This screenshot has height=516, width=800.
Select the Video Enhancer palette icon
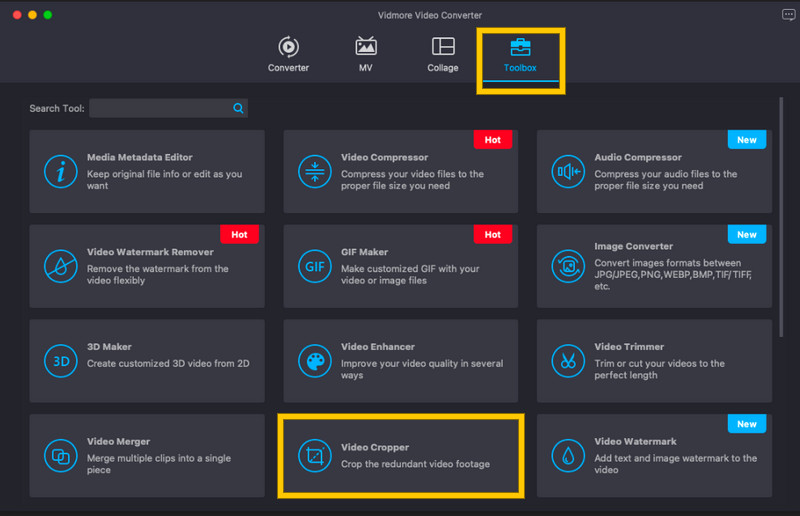tap(315, 362)
